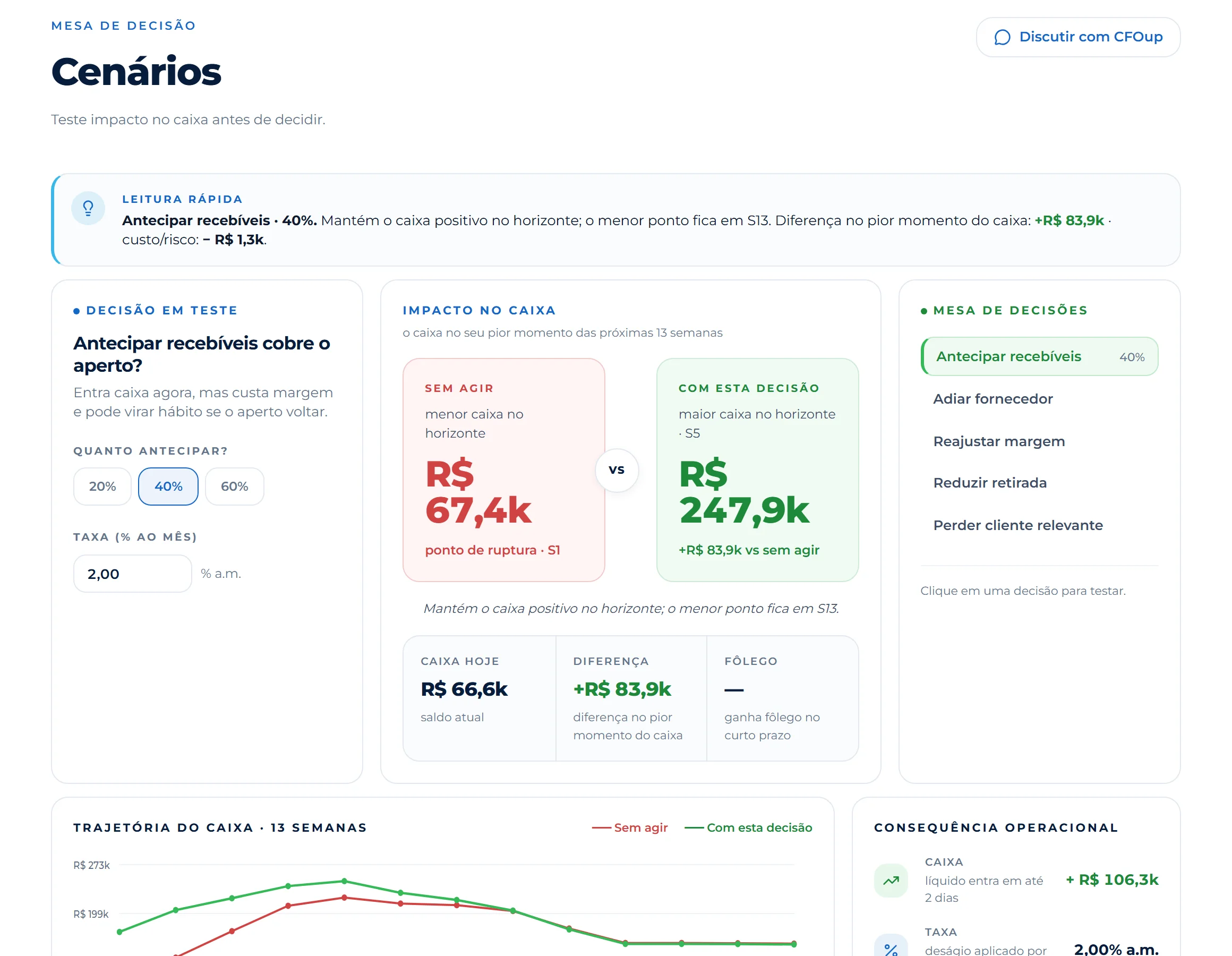
Task: Open Discutir com CFOup chat
Action: point(1078,37)
